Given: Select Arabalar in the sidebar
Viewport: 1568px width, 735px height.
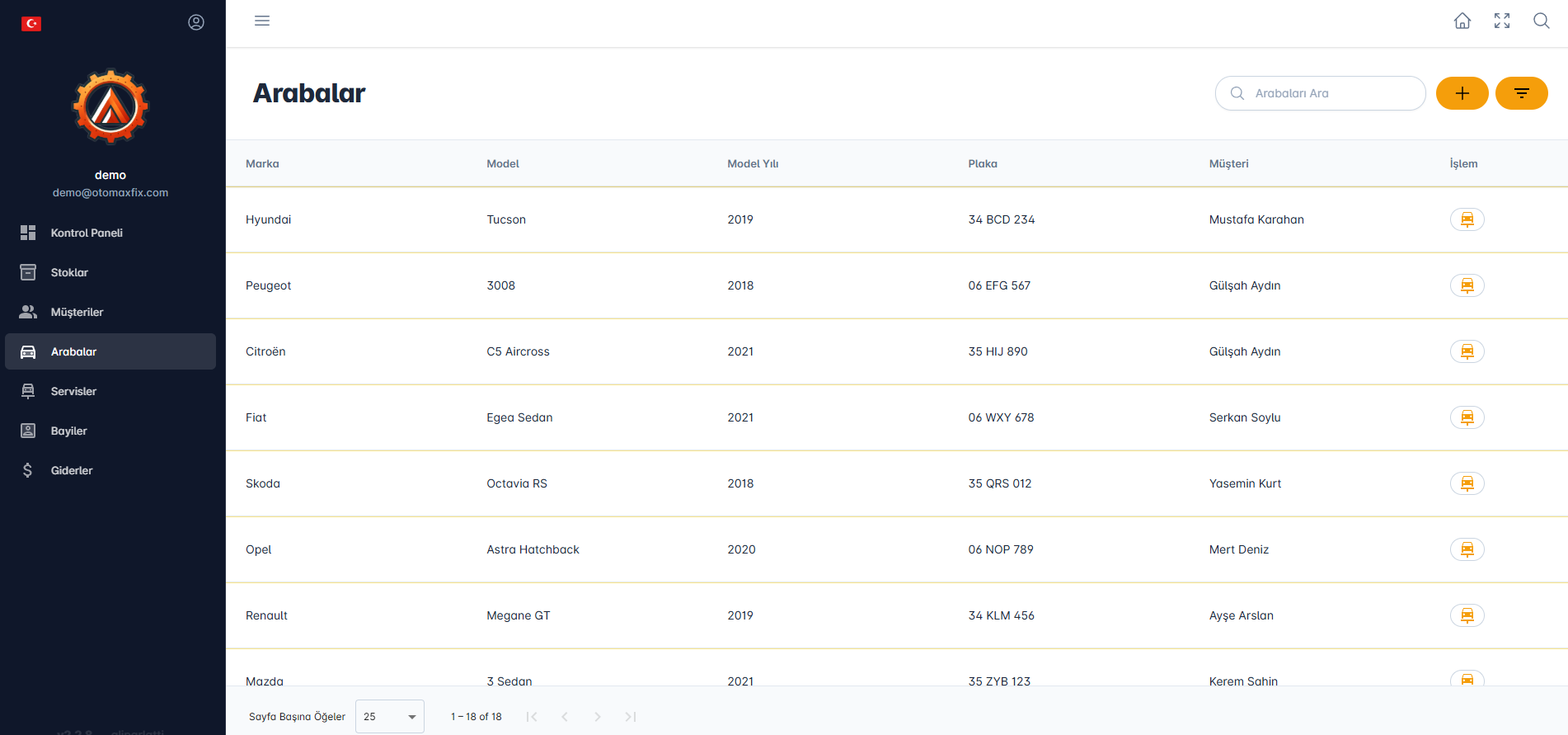Looking at the screenshot, I should click(x=110, y=351).
